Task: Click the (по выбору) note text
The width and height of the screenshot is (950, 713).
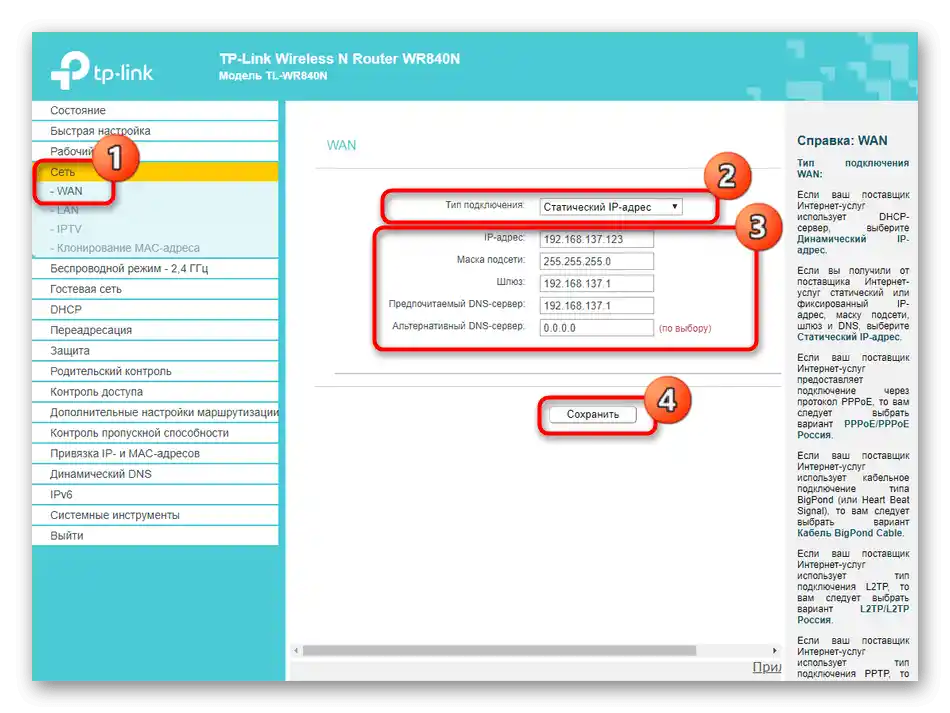Action: coord(685,328)
